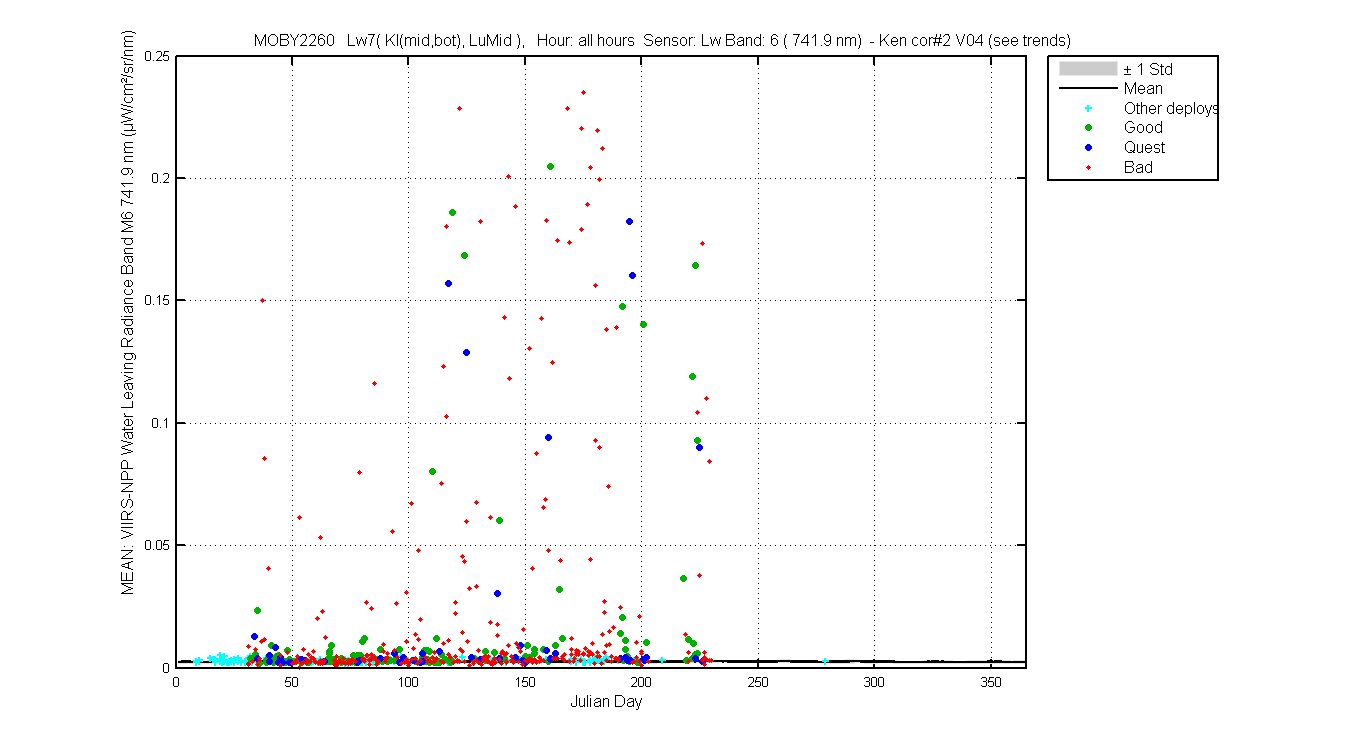Click the black Mean line sample in legend
The image size is (1350, 750).
coord(1087,89)
